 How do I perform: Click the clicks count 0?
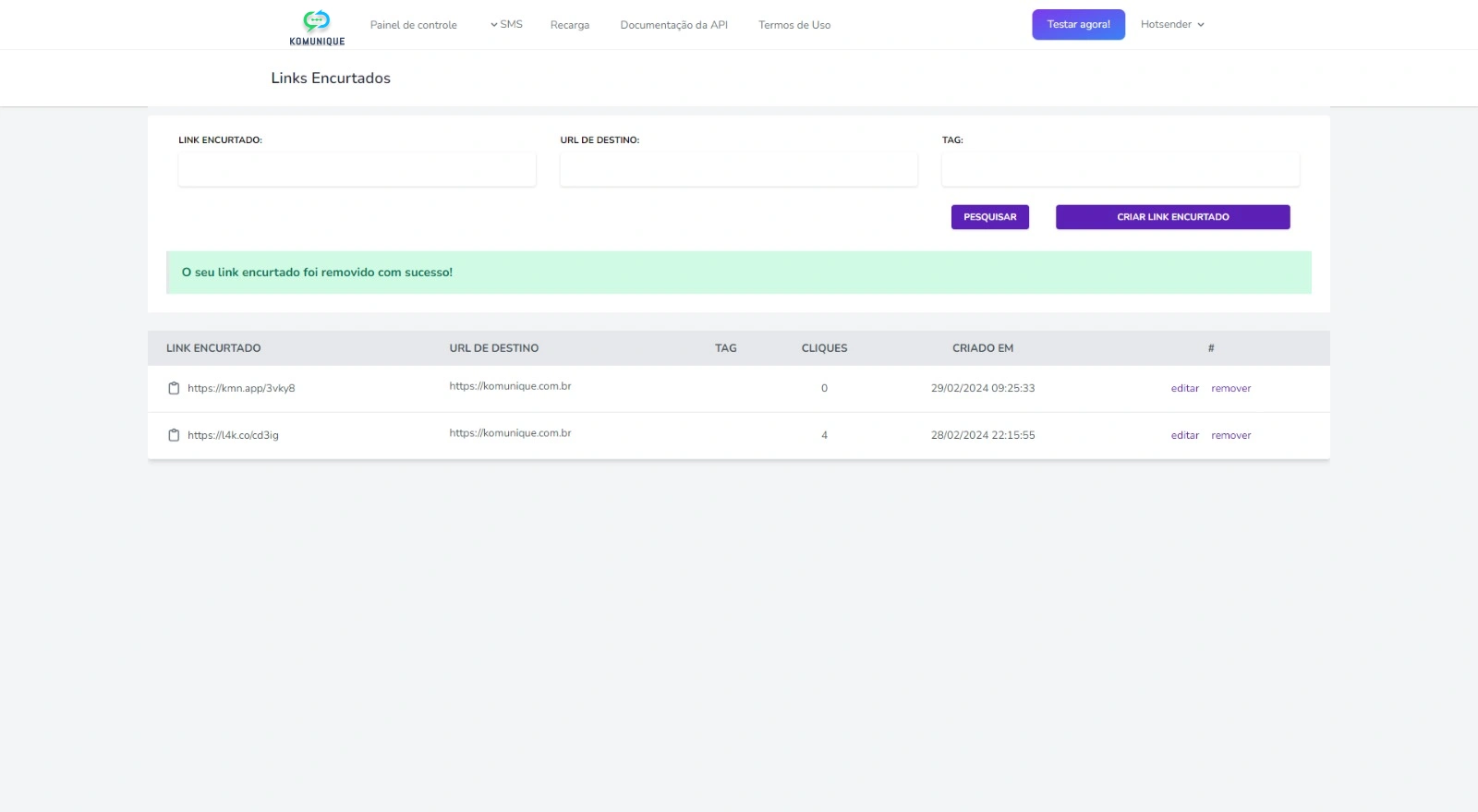click(824, 389)
